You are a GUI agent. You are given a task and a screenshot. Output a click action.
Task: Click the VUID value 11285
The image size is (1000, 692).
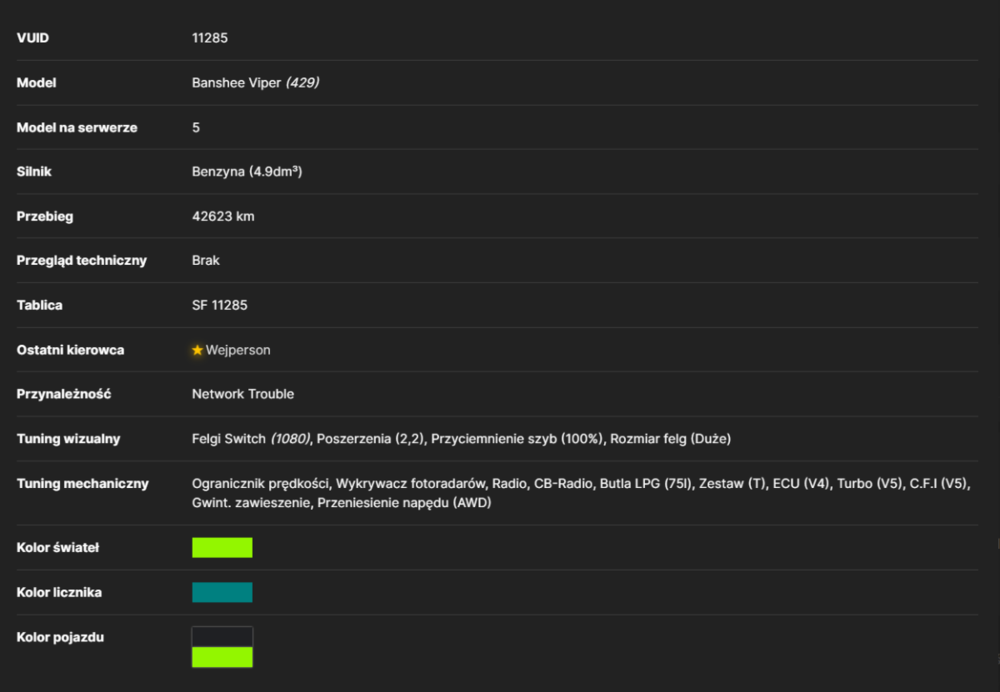click(x=210, y=38)
